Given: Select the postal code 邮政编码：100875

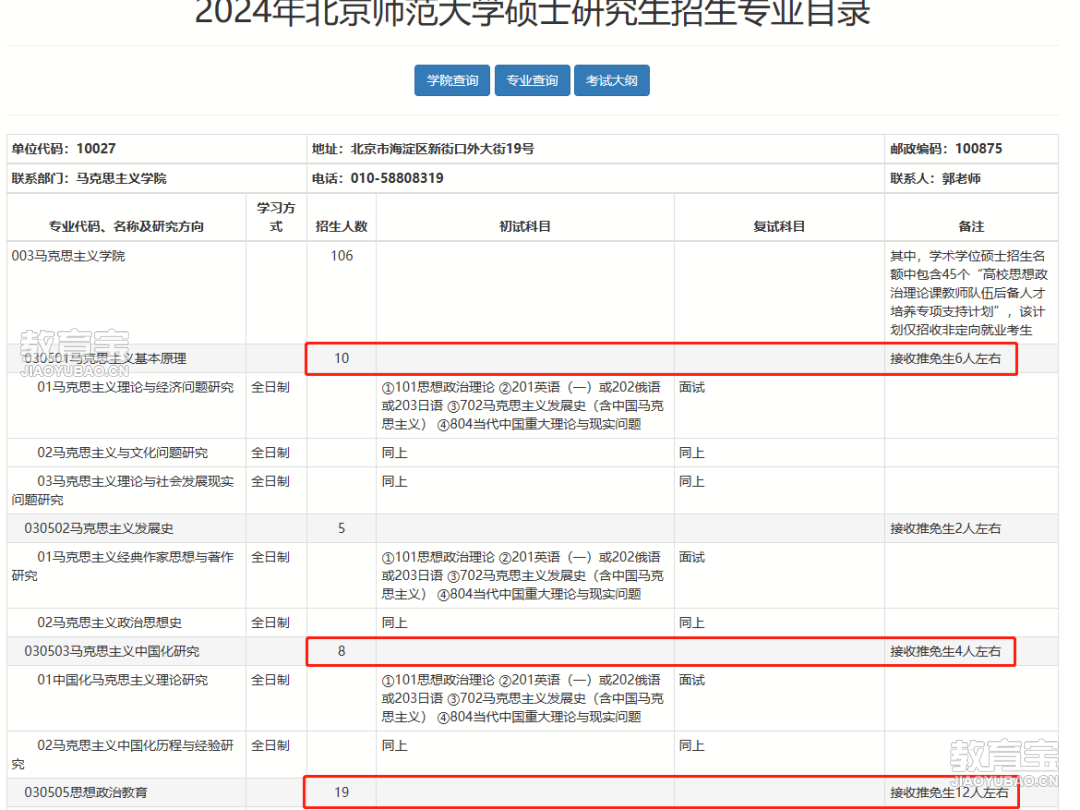Looking at the screenshot, I should [946, 149].
